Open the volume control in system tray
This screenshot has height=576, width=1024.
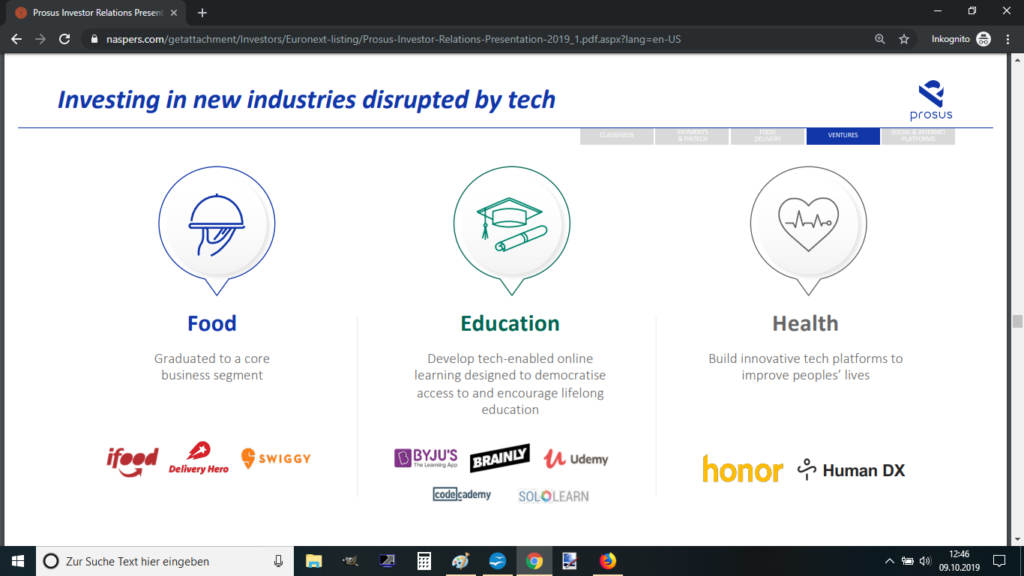pyautogui.click(x=925, y=561)
